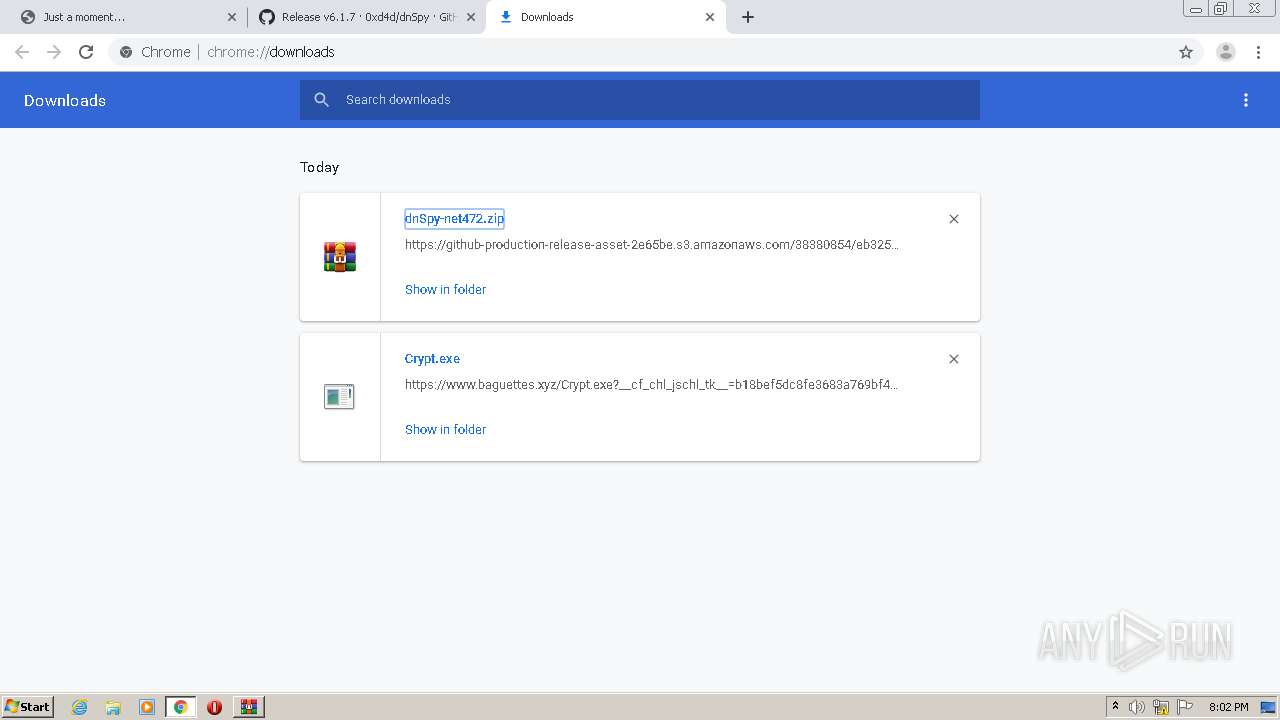Close the Downloads tab

pyautogui.click(x=710, y=17)
